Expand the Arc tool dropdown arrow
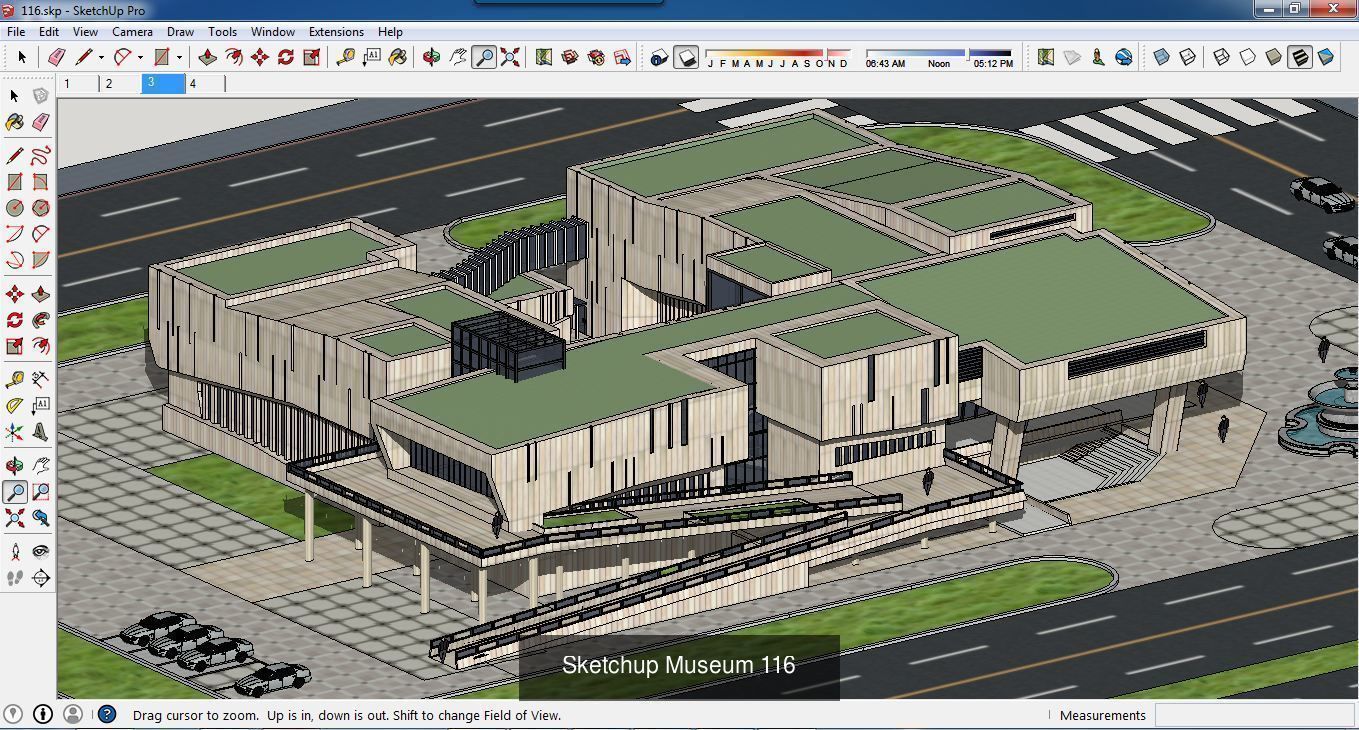The image size is (1359, 730). [140, 58]
